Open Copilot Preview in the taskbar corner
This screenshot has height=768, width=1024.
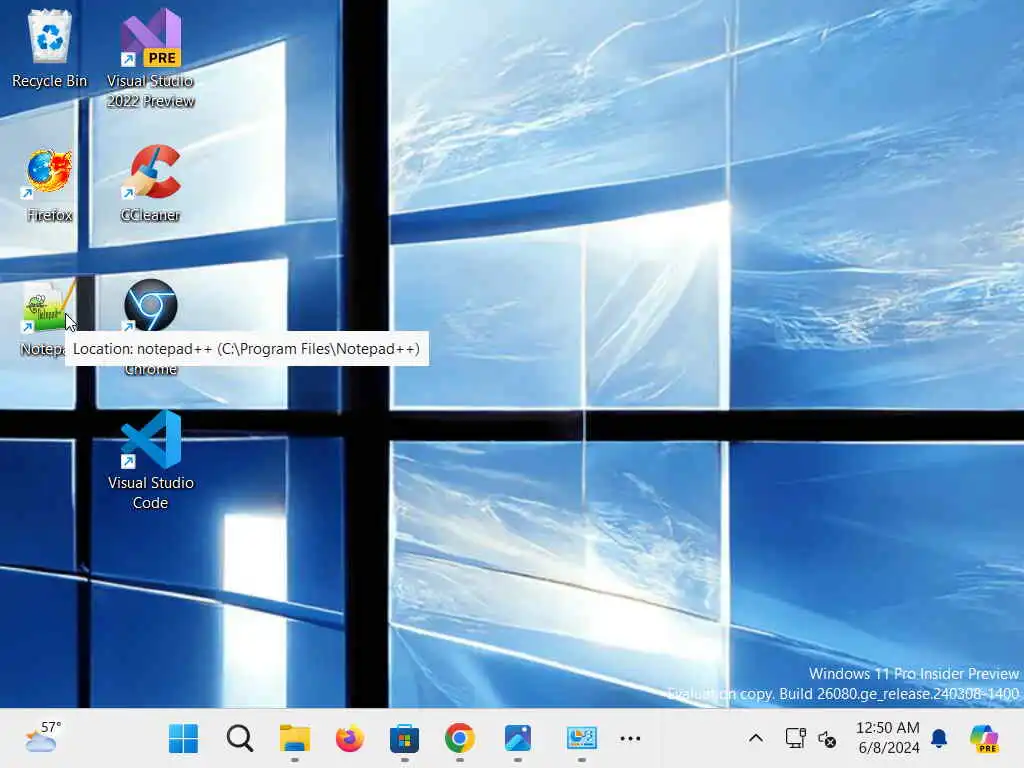pos(984,739)
